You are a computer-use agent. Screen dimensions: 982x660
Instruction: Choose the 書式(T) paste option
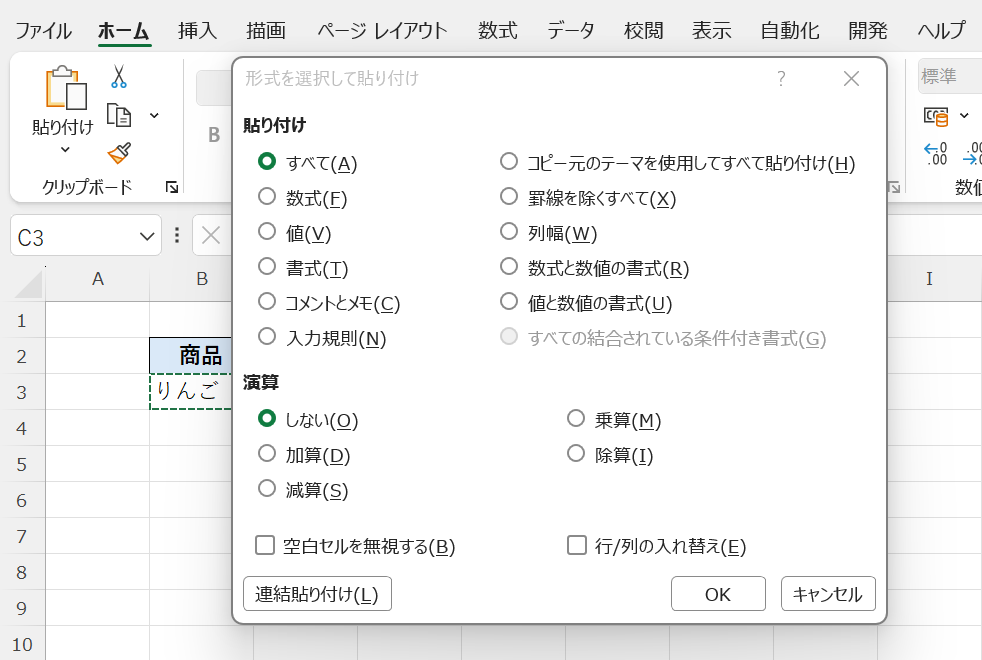click(x=267, y=267)
